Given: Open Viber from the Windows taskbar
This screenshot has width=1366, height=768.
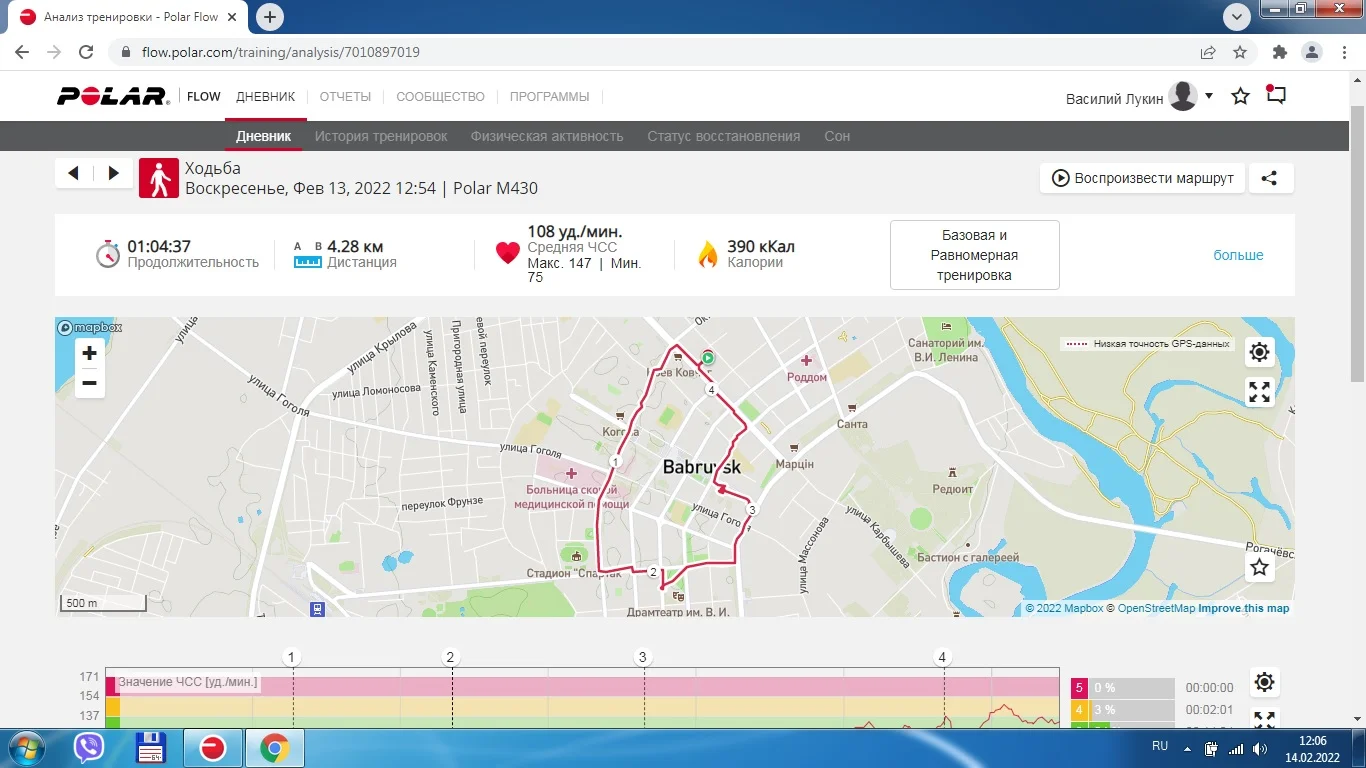Looking at the screenshot, I should tap(89, 747).
